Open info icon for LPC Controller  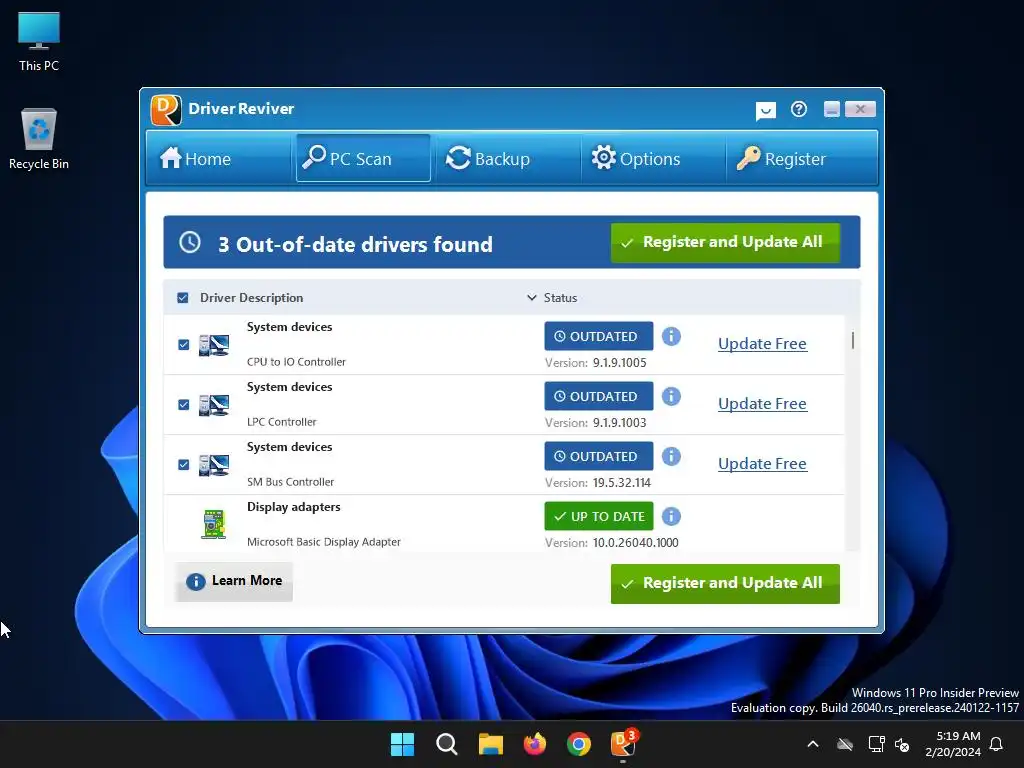(671, 396)
